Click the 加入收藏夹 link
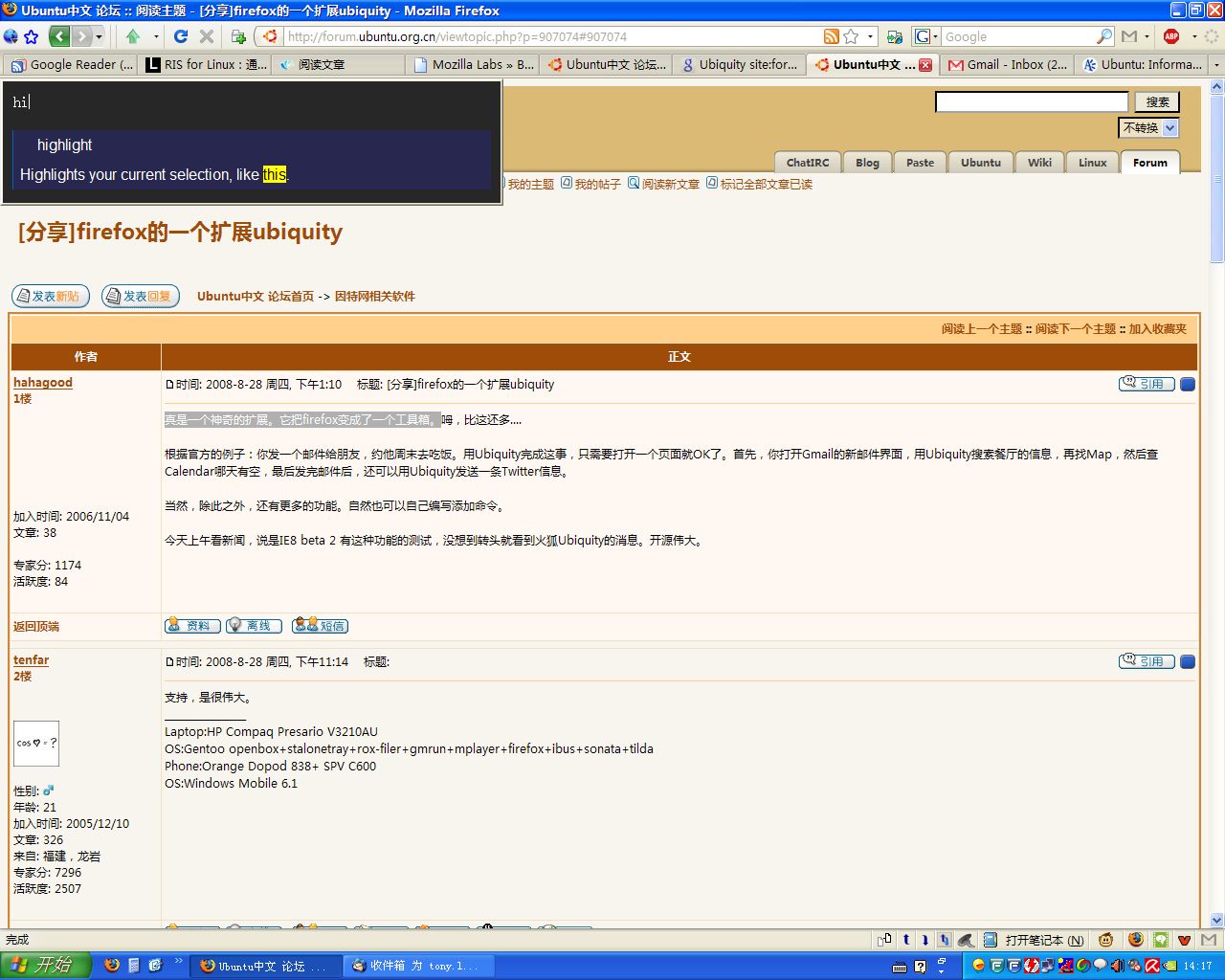 coord(1157,329)
